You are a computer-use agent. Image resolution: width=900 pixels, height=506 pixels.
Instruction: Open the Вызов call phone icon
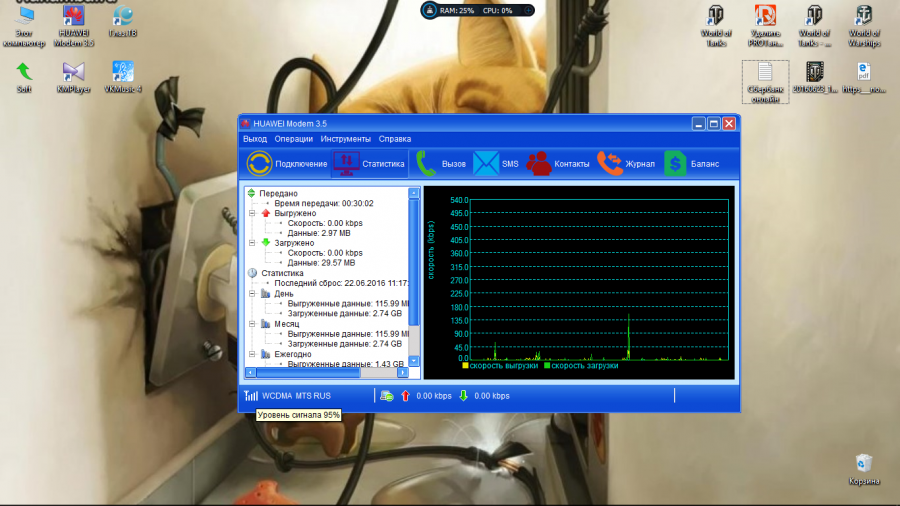click(425, 164)
